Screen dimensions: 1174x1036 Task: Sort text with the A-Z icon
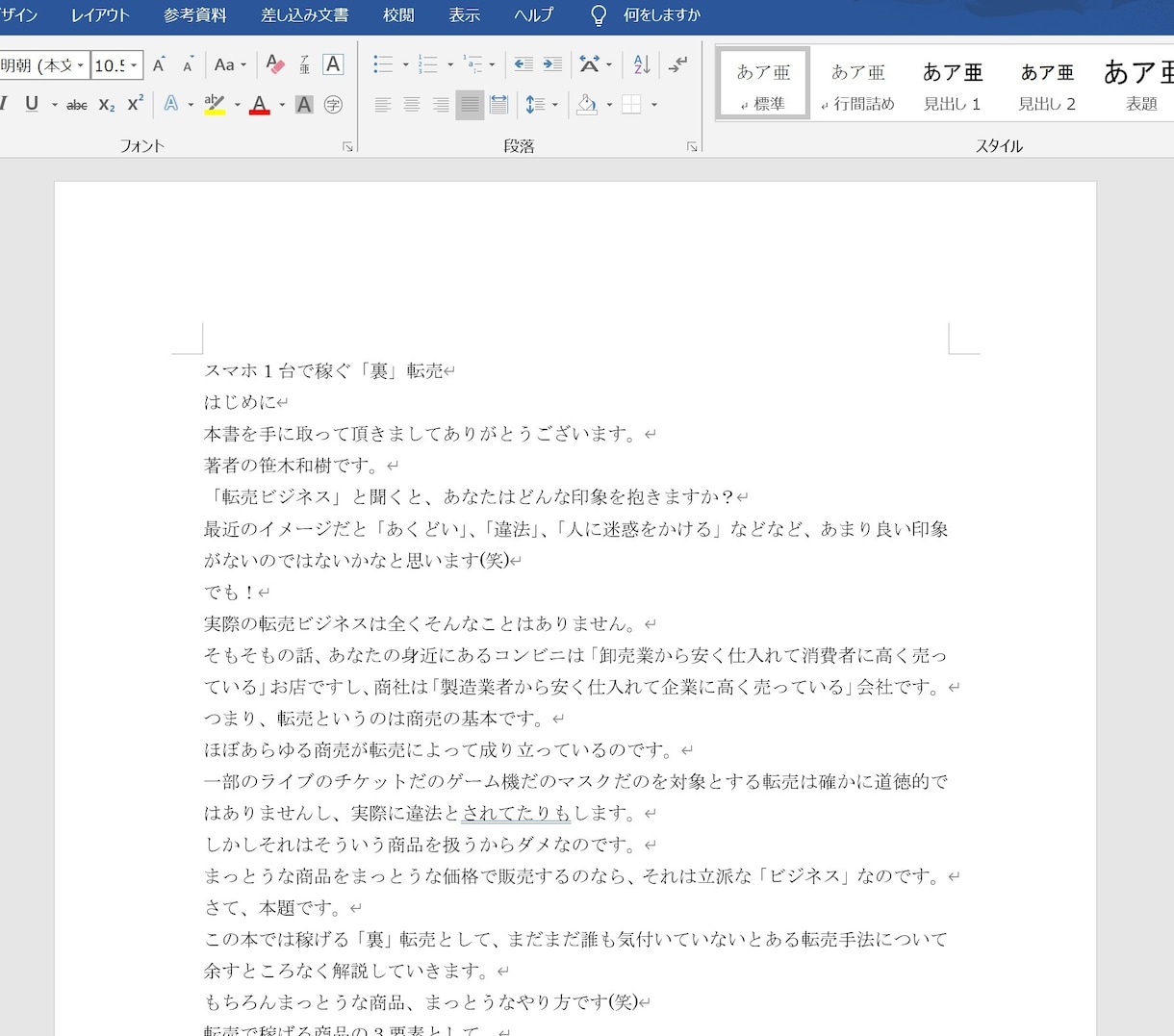[x=642, y=64]
